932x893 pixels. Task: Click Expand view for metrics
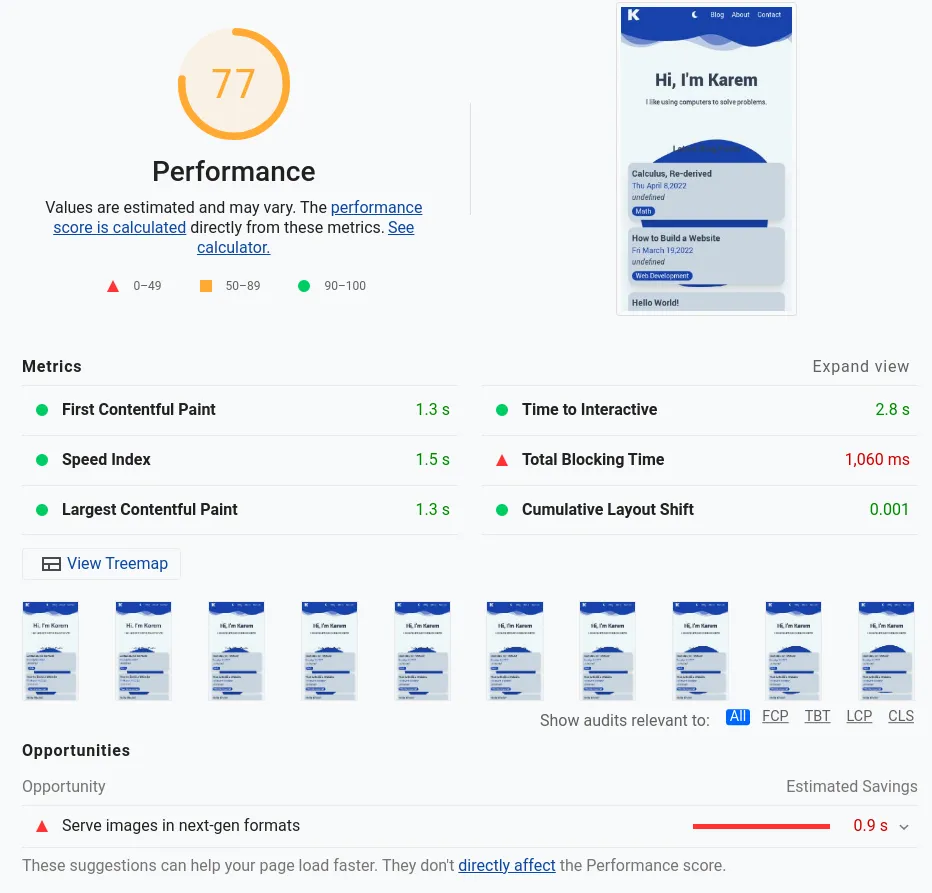point(860,366)
